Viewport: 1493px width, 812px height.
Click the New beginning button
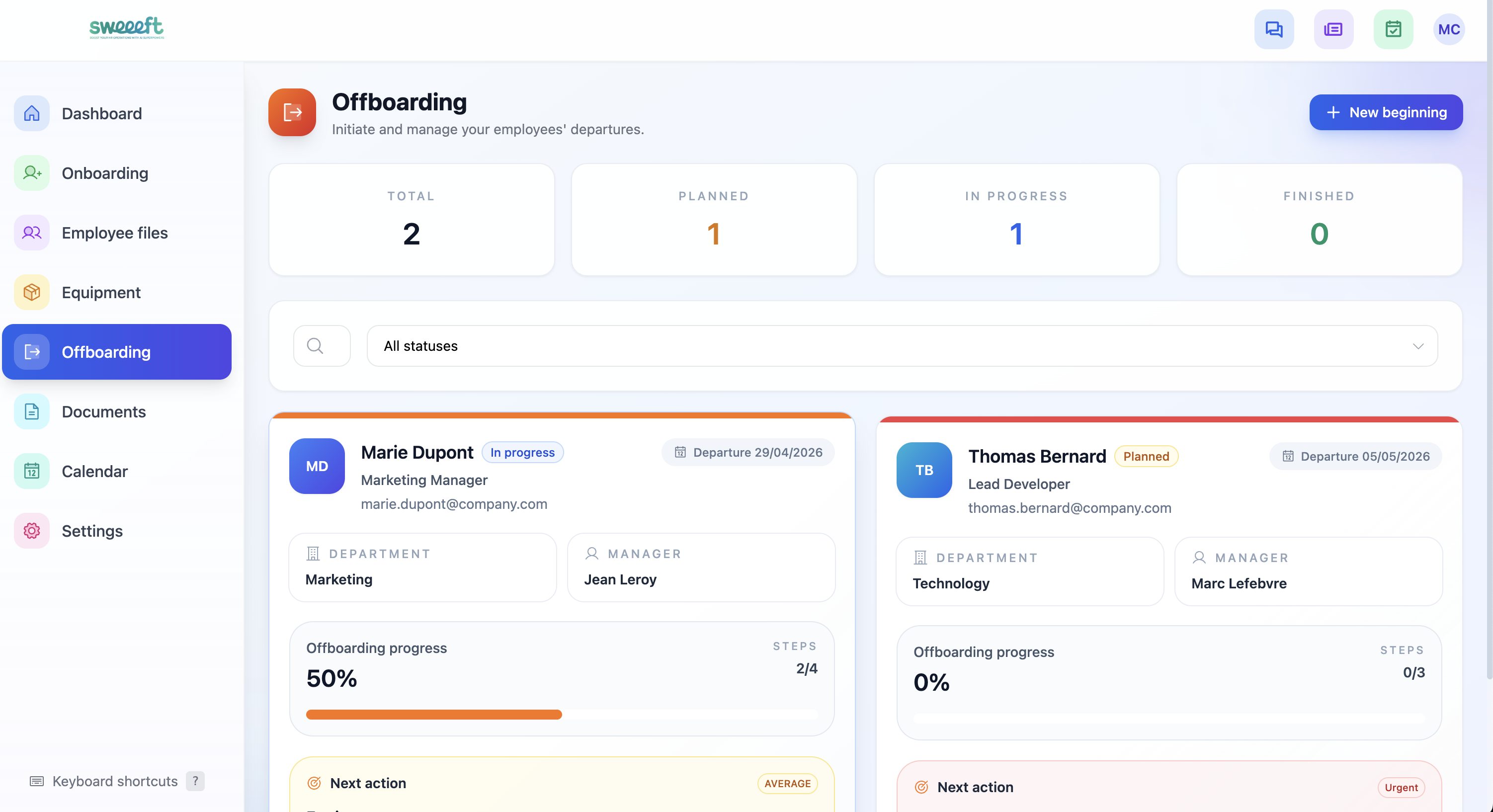tap(1386, 112)
